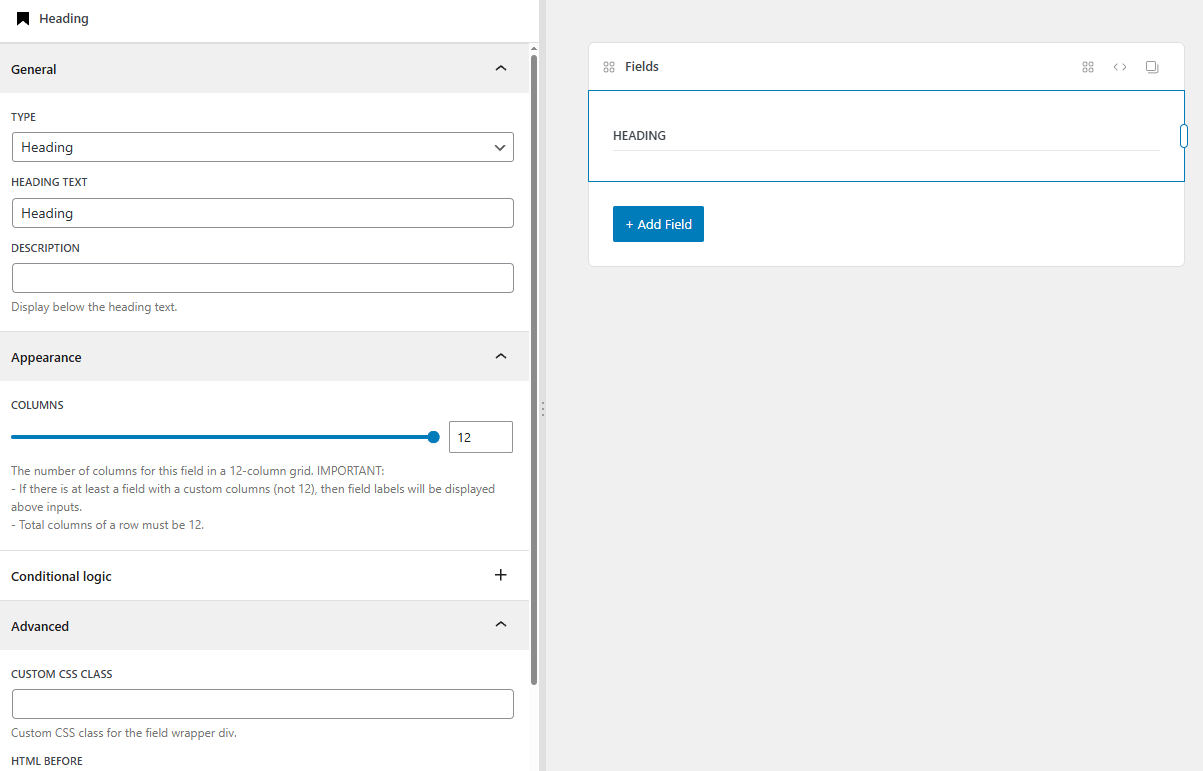Collapse the General section
Viewport: 1203px width, 771px height.
click(501, 69)
